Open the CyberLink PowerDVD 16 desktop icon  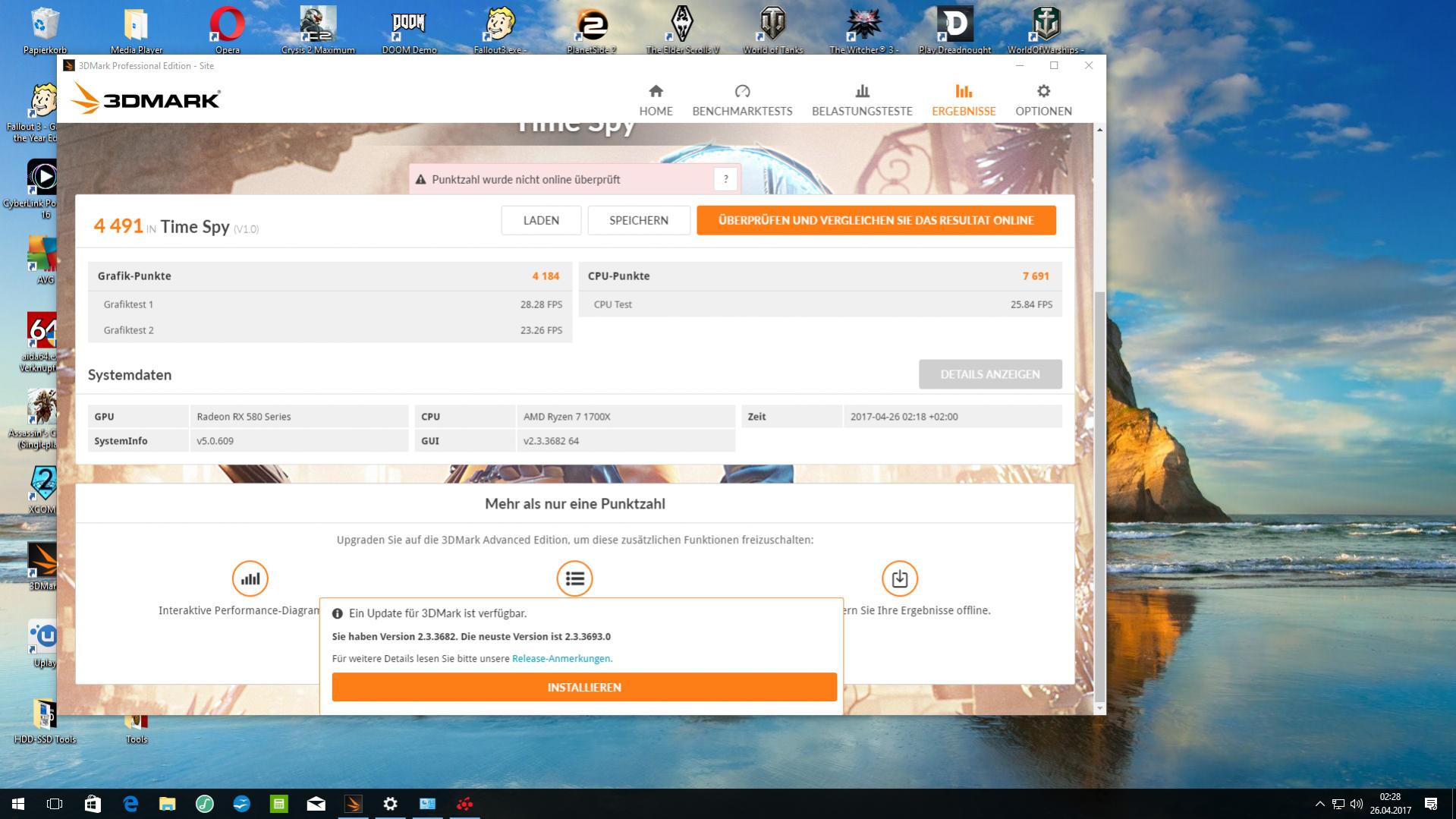pos(42,188)
